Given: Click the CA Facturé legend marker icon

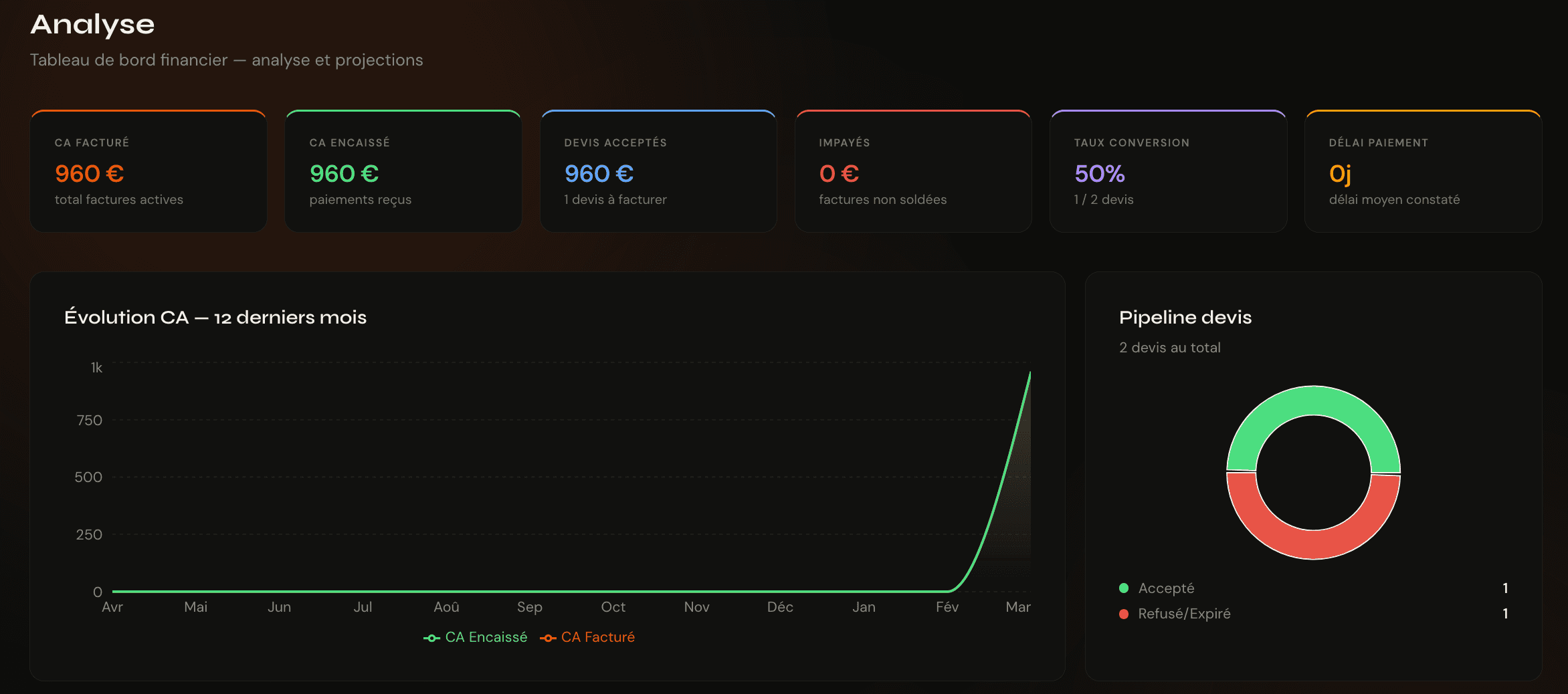Looking at the screenshot, I should pyautogui.click(x=548, y=638).
